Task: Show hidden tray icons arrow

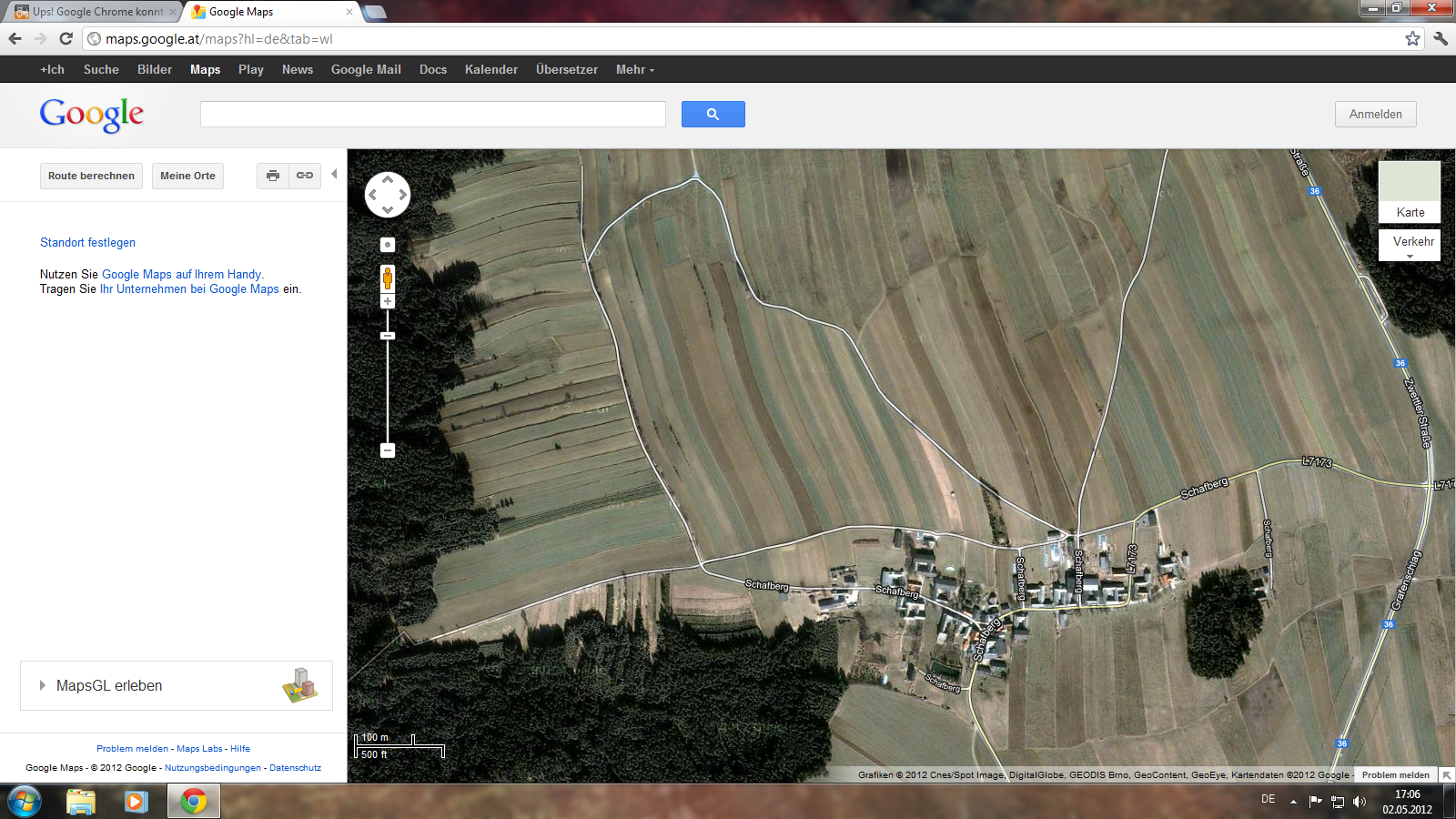Action: (x=1293, y=802)
